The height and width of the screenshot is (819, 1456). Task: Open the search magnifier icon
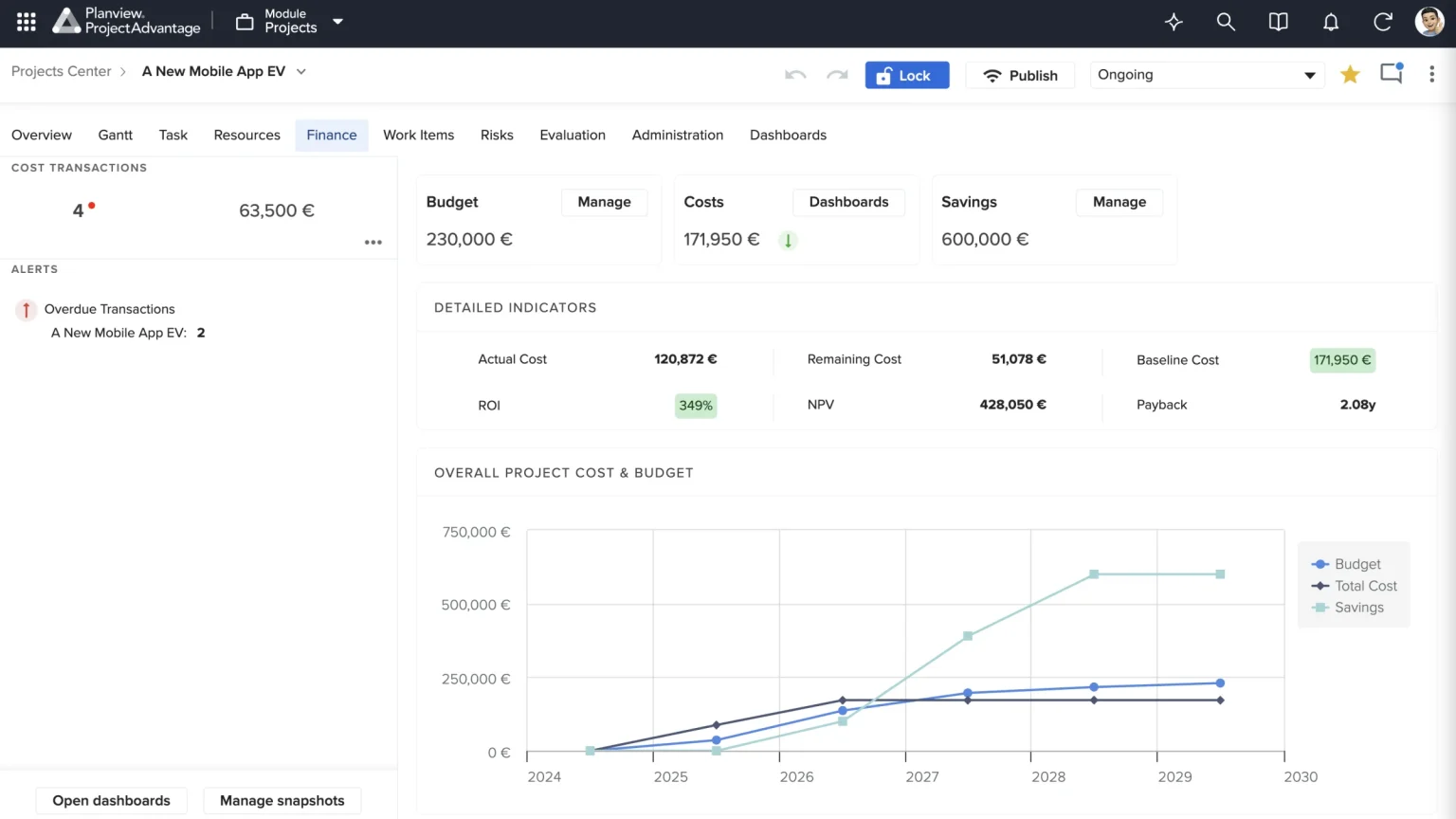(1226, 22)
